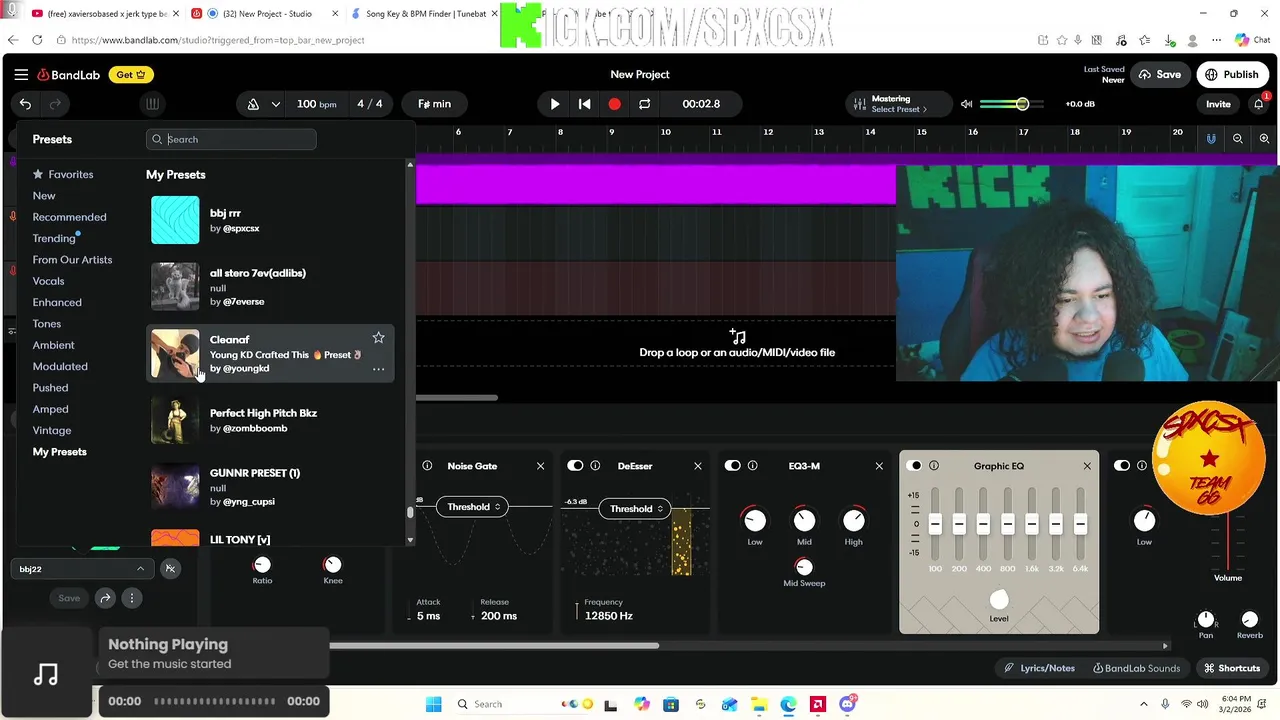Open the F# min key selector
The width and height of the screenshot is (1280, 720).
click(434, 104)
